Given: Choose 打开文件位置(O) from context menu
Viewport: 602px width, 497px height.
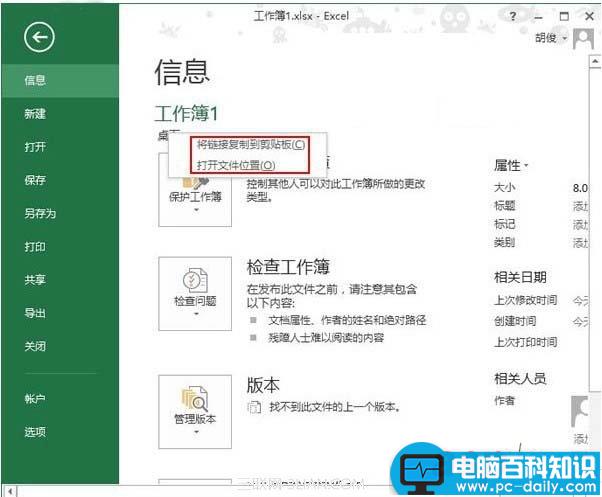Looking at the screenshot, I should pyautogui.click(x=236, y=165).
